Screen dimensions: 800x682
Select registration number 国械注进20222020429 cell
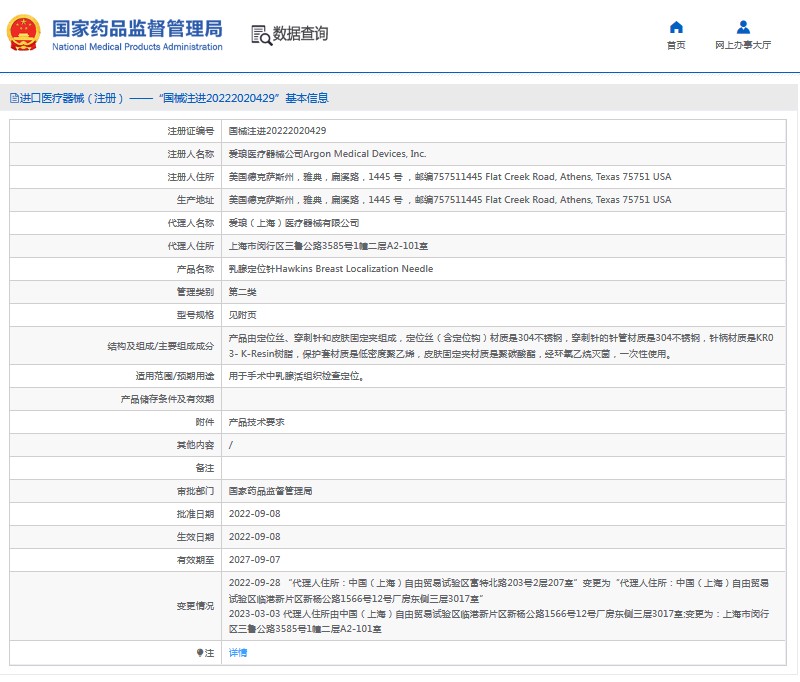[278, 131]
